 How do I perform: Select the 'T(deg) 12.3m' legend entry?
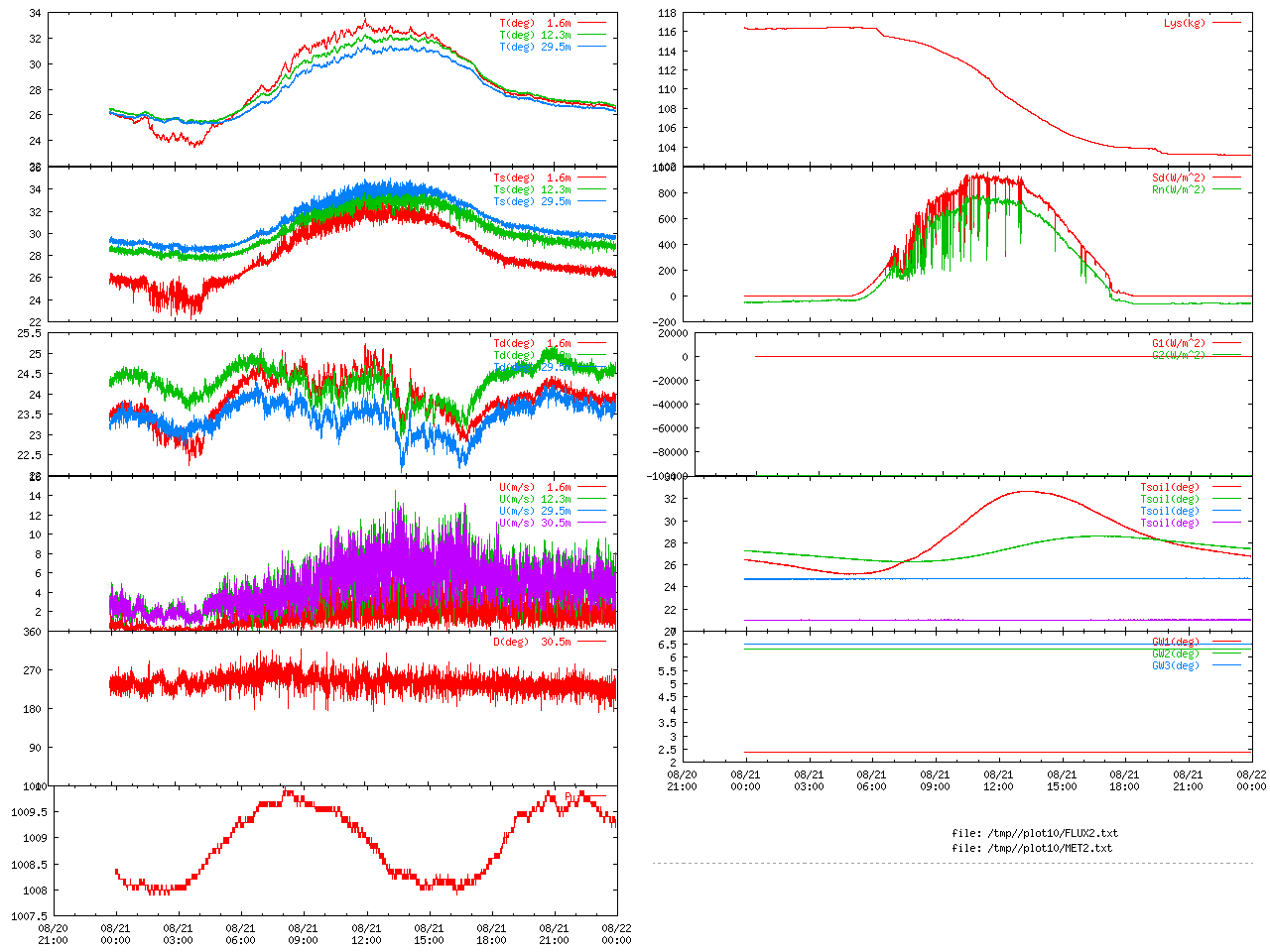(x=535, y=35)
